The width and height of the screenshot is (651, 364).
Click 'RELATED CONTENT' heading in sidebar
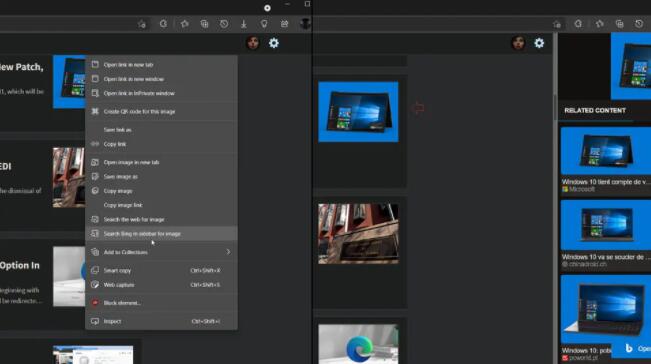tap(595, 110)
